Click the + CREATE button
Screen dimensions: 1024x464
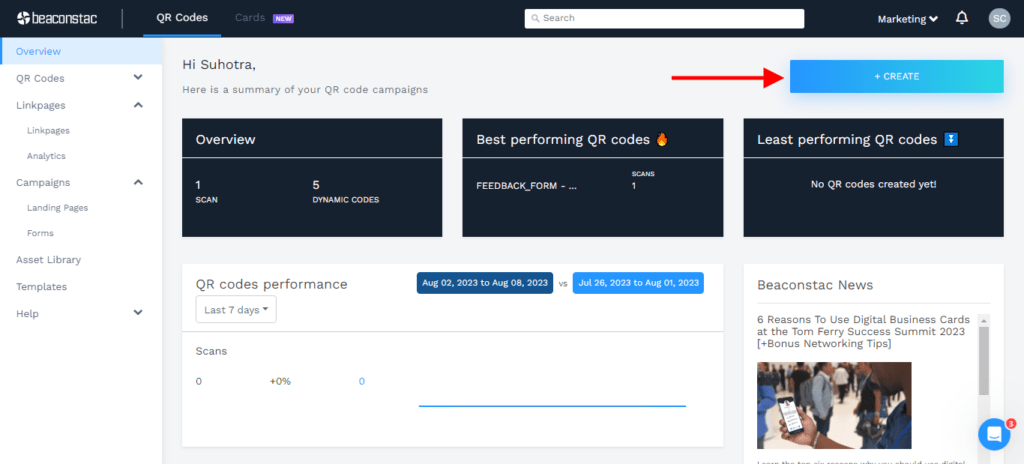(x=897, y=76)
